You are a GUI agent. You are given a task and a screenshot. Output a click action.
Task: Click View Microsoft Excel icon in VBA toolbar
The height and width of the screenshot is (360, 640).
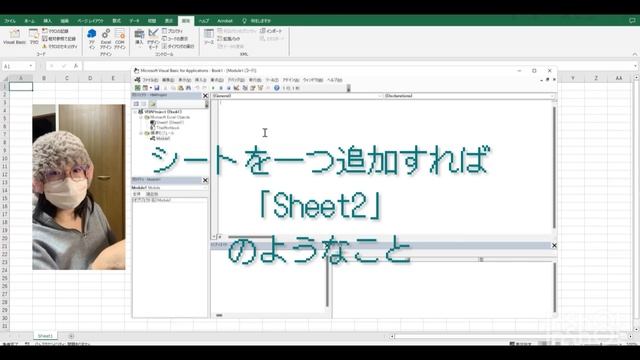pyautogui.click(x=138, y=88)
